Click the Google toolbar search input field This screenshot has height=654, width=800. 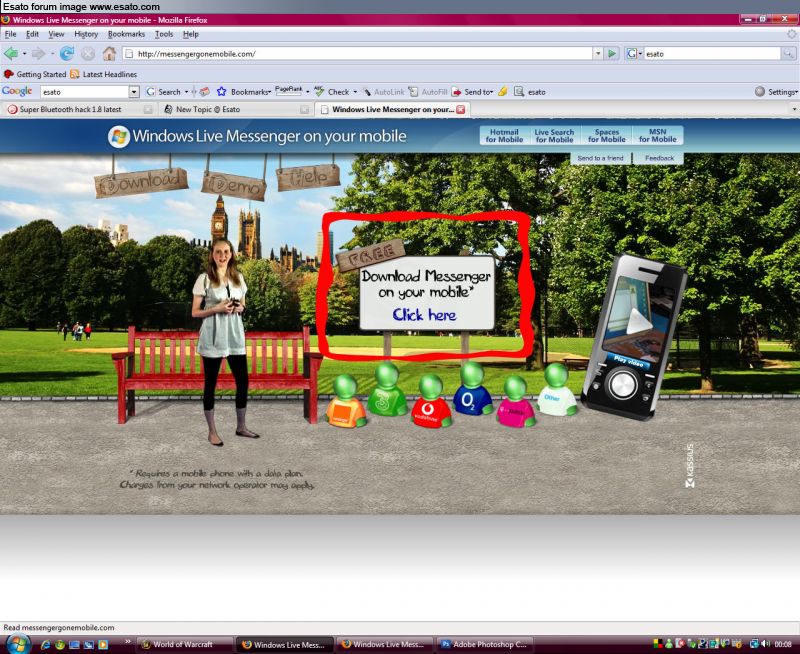[x=85, y=92]
